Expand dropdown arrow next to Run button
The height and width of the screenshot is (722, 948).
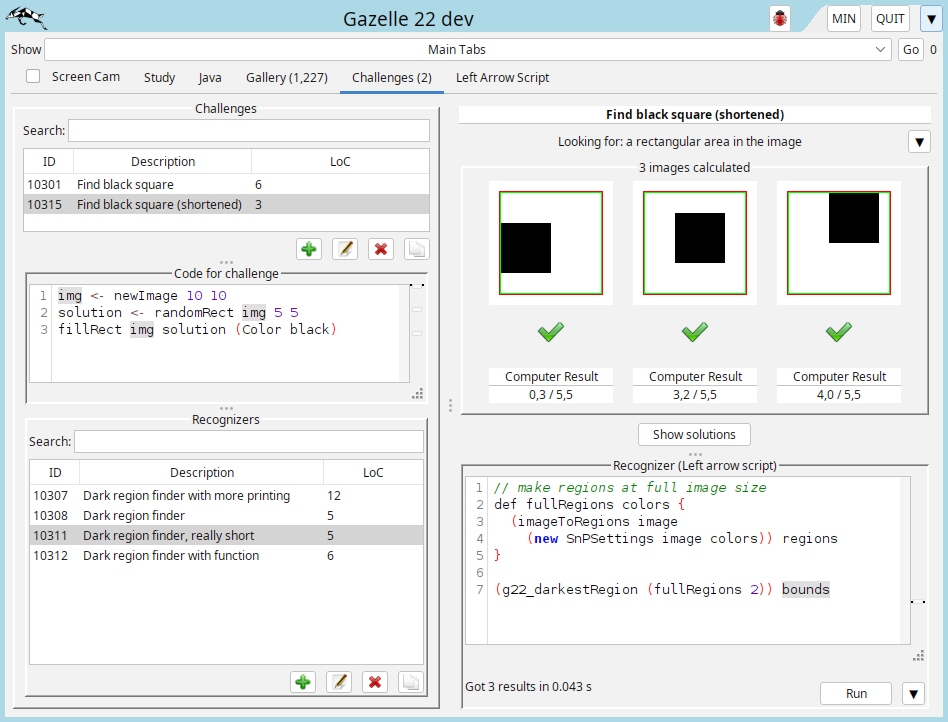(914, 693)
